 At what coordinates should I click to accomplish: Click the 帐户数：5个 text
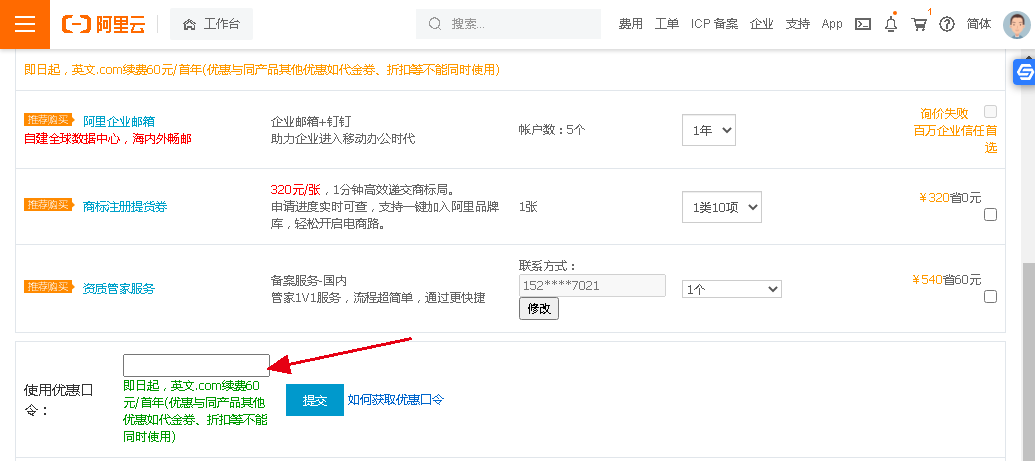pos(552,130)
